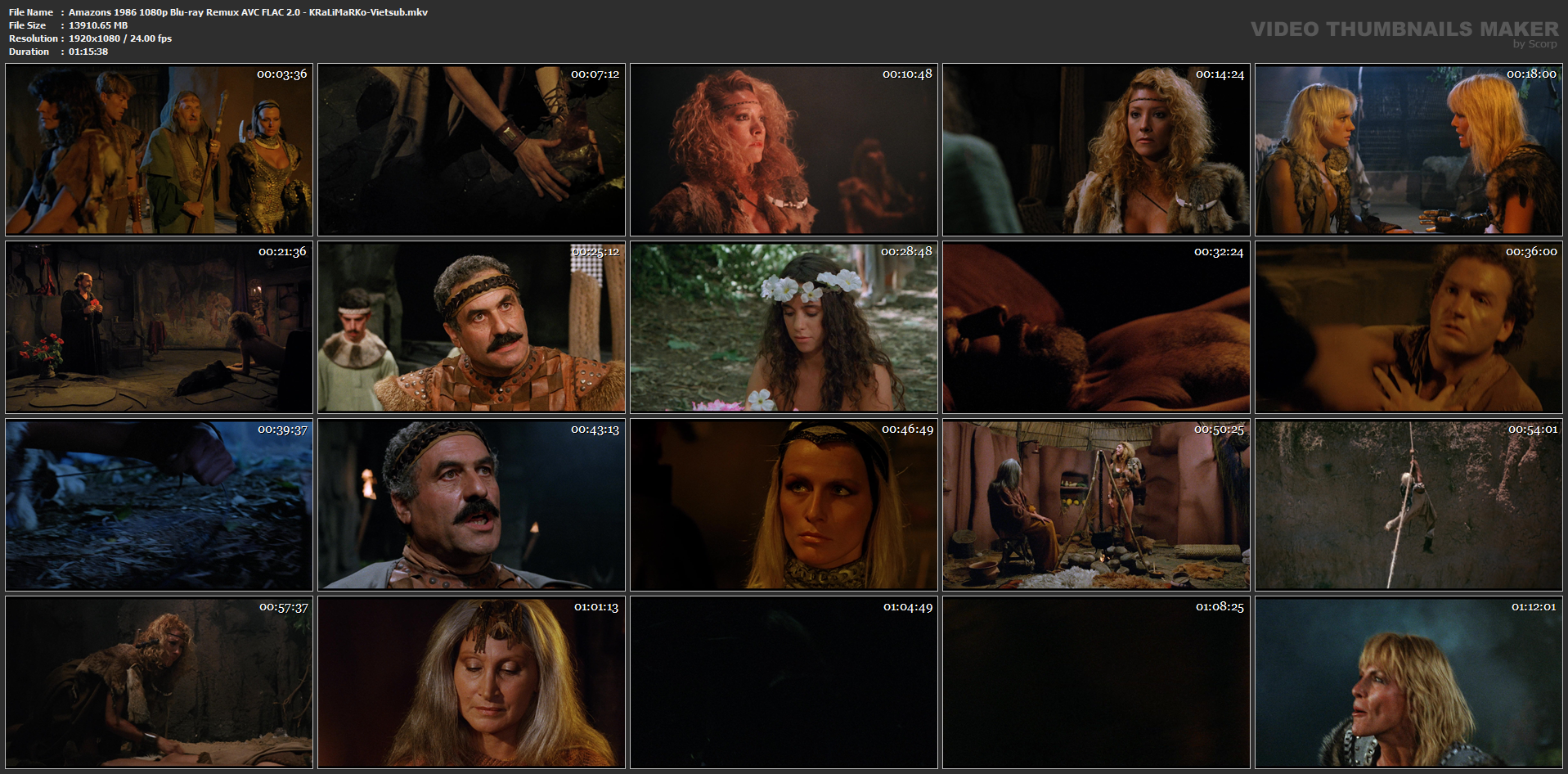The width and height of the screenshot is (1568, 774).
Task: View the dark frame at 01:04:49
Action: click(784, 682)
